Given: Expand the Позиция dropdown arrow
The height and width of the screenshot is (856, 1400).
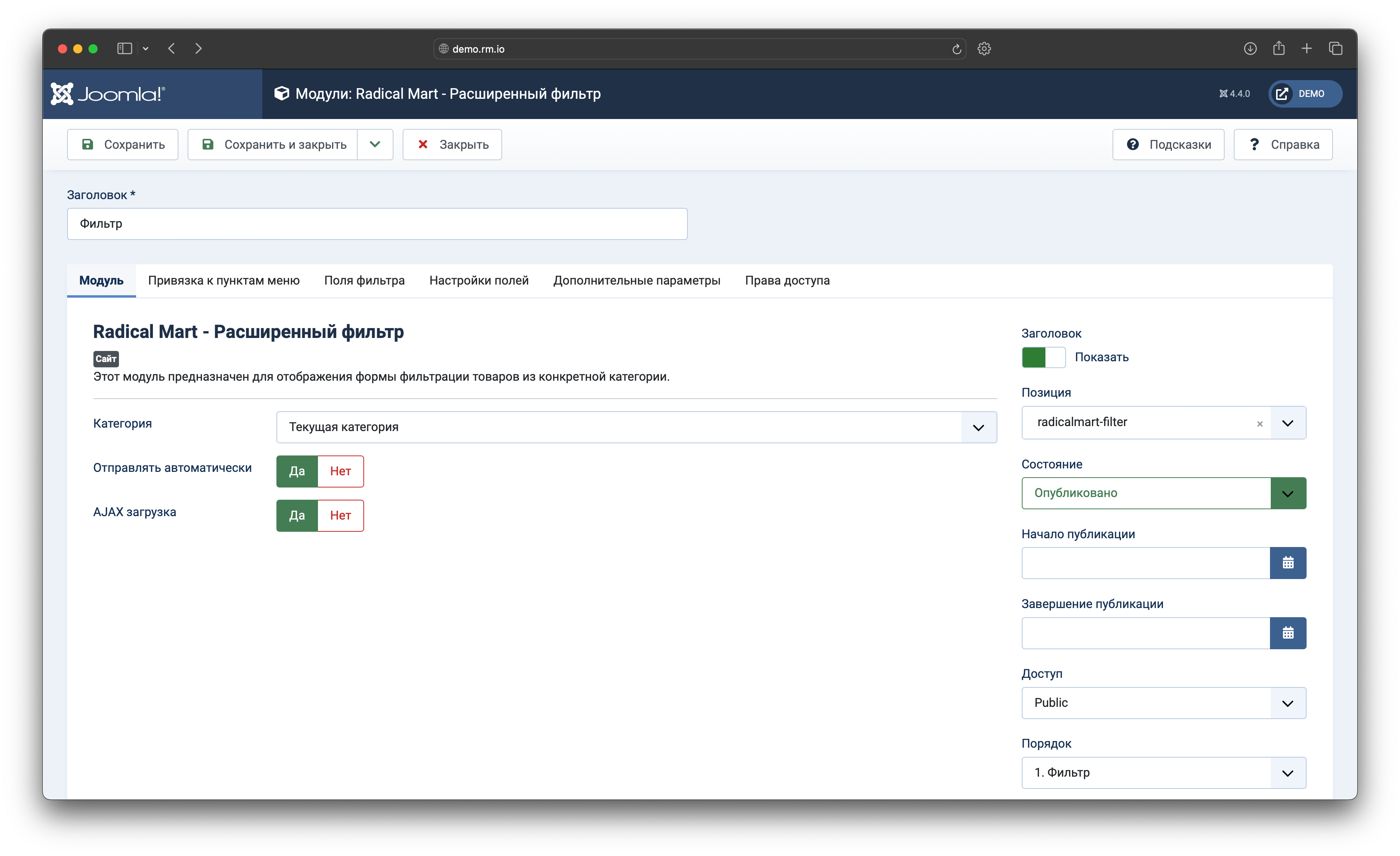Looking at the screenshot, I should [x=1288, y=423].
